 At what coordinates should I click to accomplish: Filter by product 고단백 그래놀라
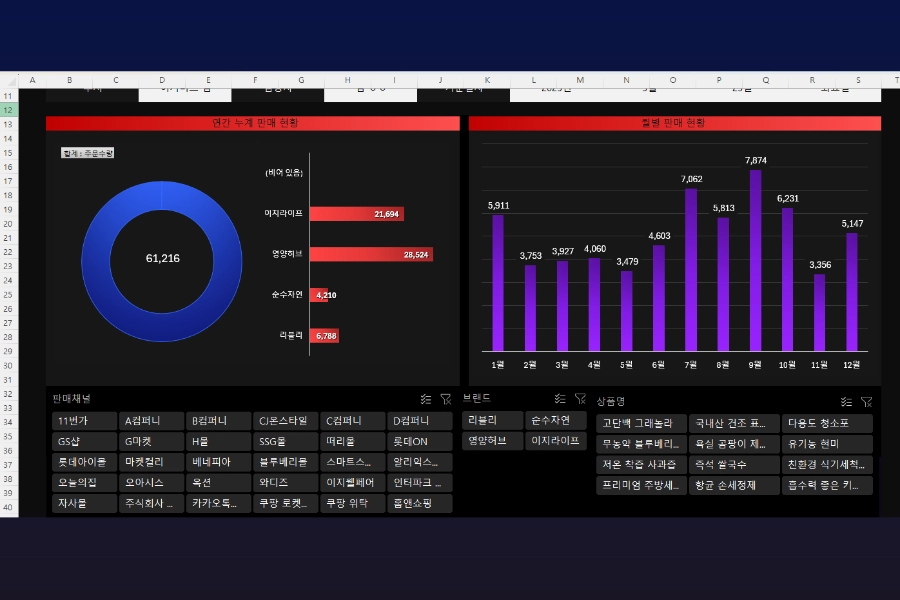[x=641, y=423]
